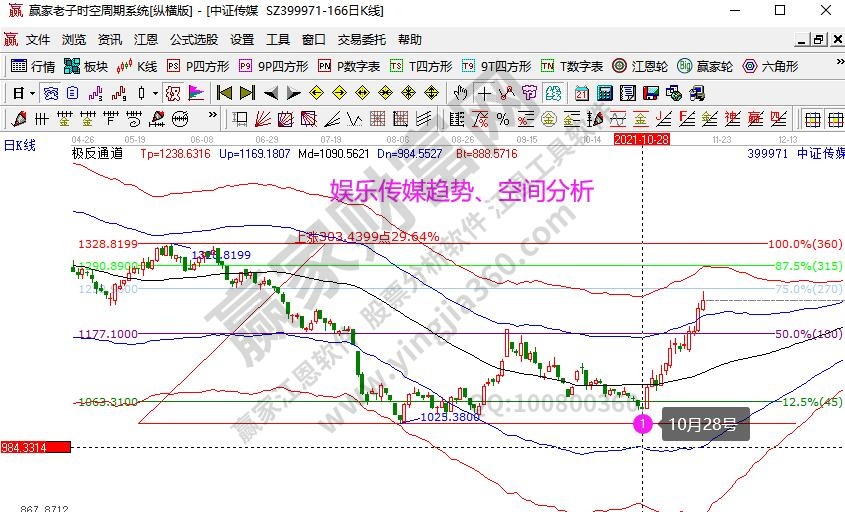Image resolution: width=845 pixels, height=512 pixels.
Task: Step forward with black right arrow
Action: pos(293,94)
